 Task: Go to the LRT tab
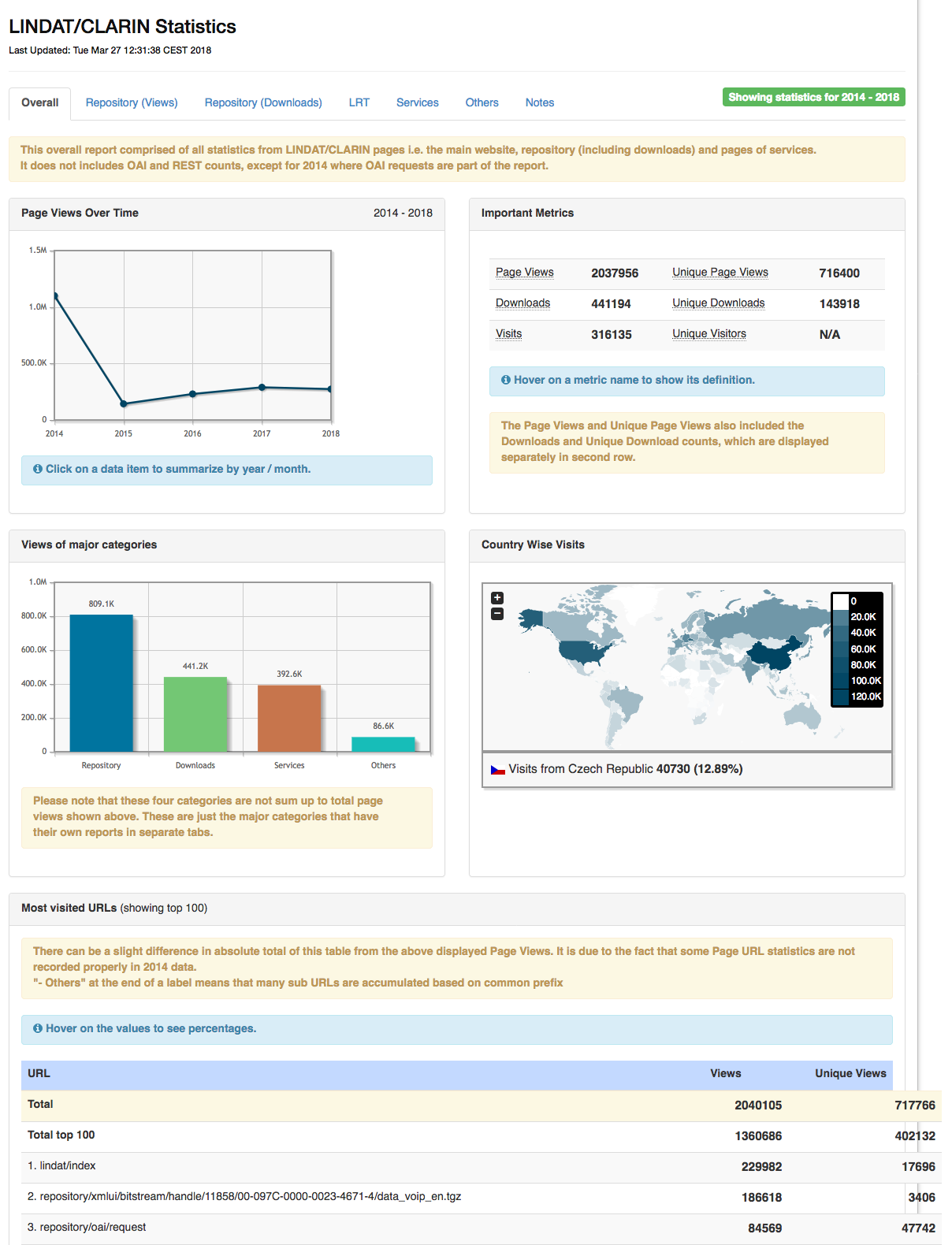359,103
